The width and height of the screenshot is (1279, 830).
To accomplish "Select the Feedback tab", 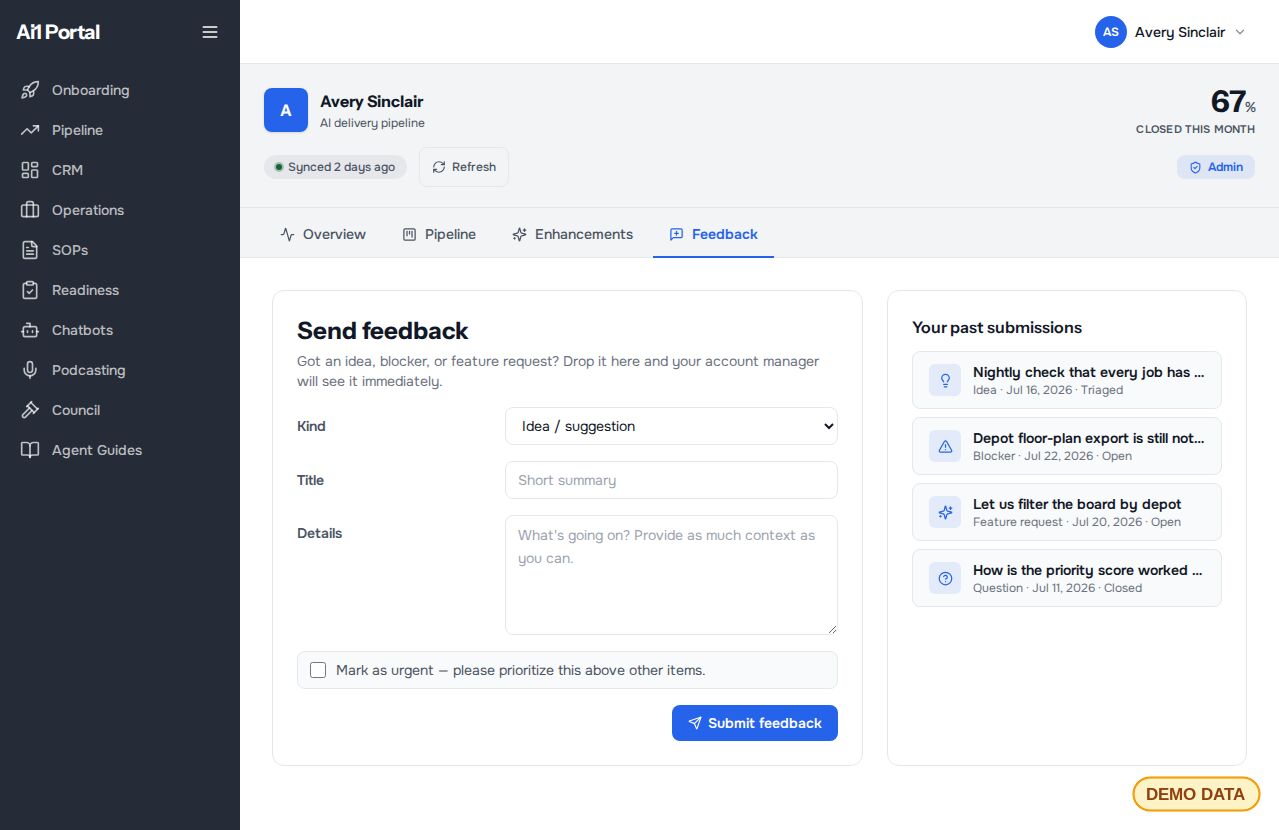I will pos(713,234).
